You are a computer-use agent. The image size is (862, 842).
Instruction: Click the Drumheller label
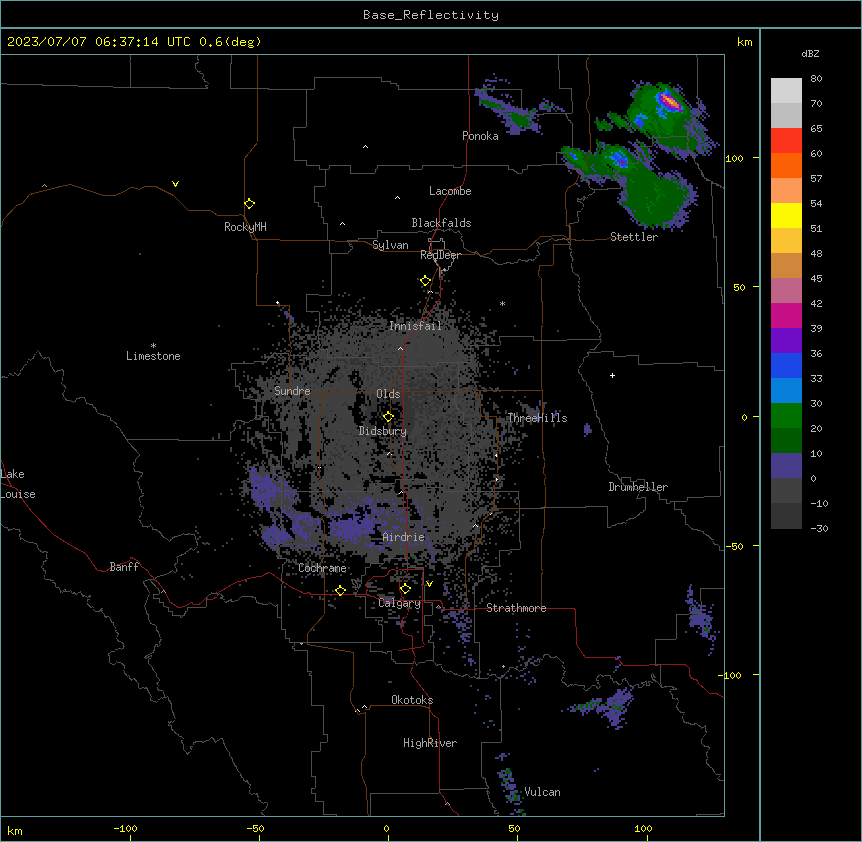point(638,487)
